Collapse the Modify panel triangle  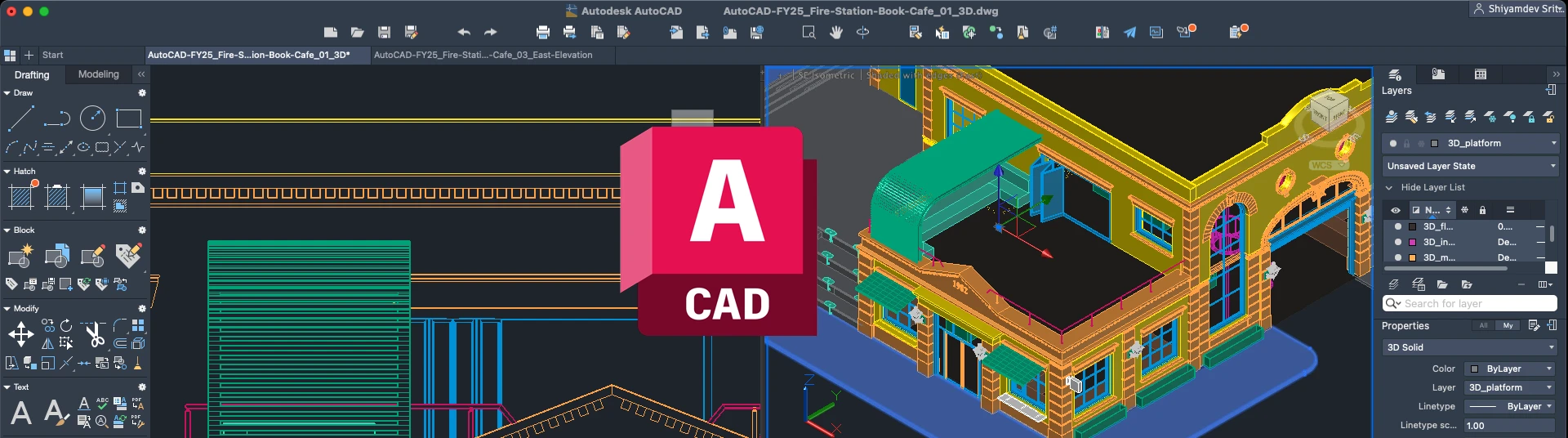click(x=7, y=309)
